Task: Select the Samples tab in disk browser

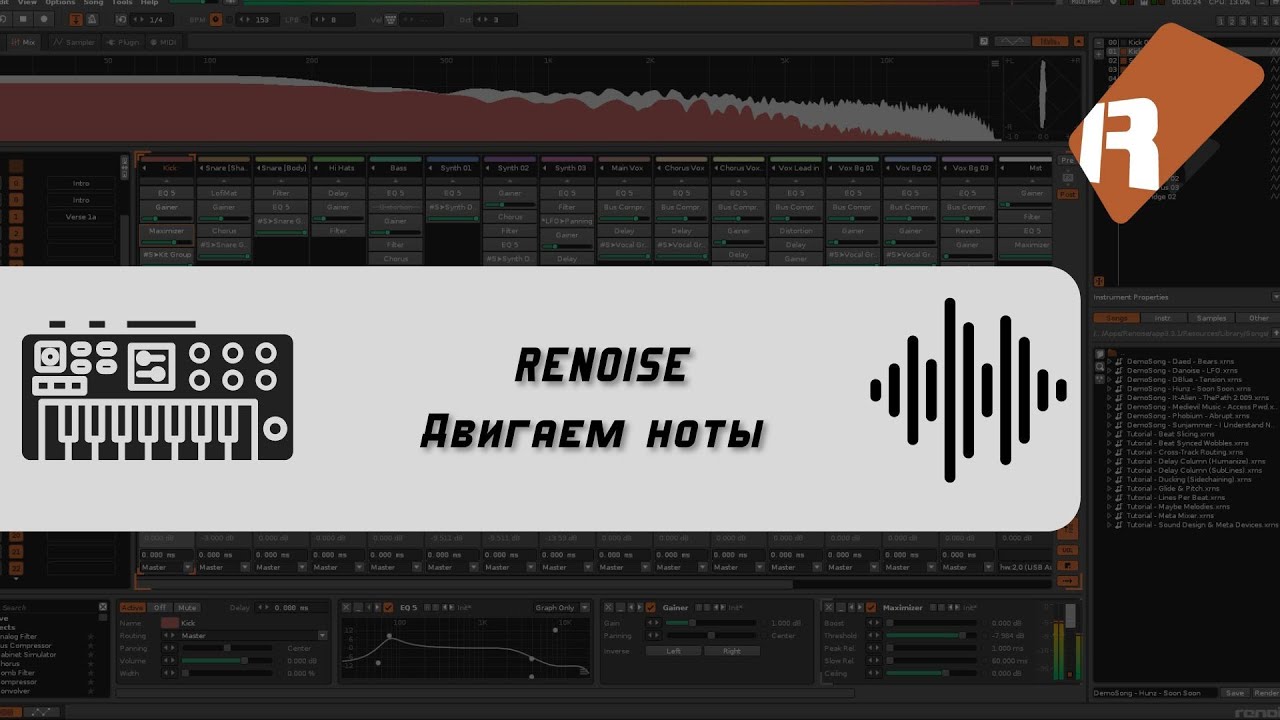Action: [1210, 318]
